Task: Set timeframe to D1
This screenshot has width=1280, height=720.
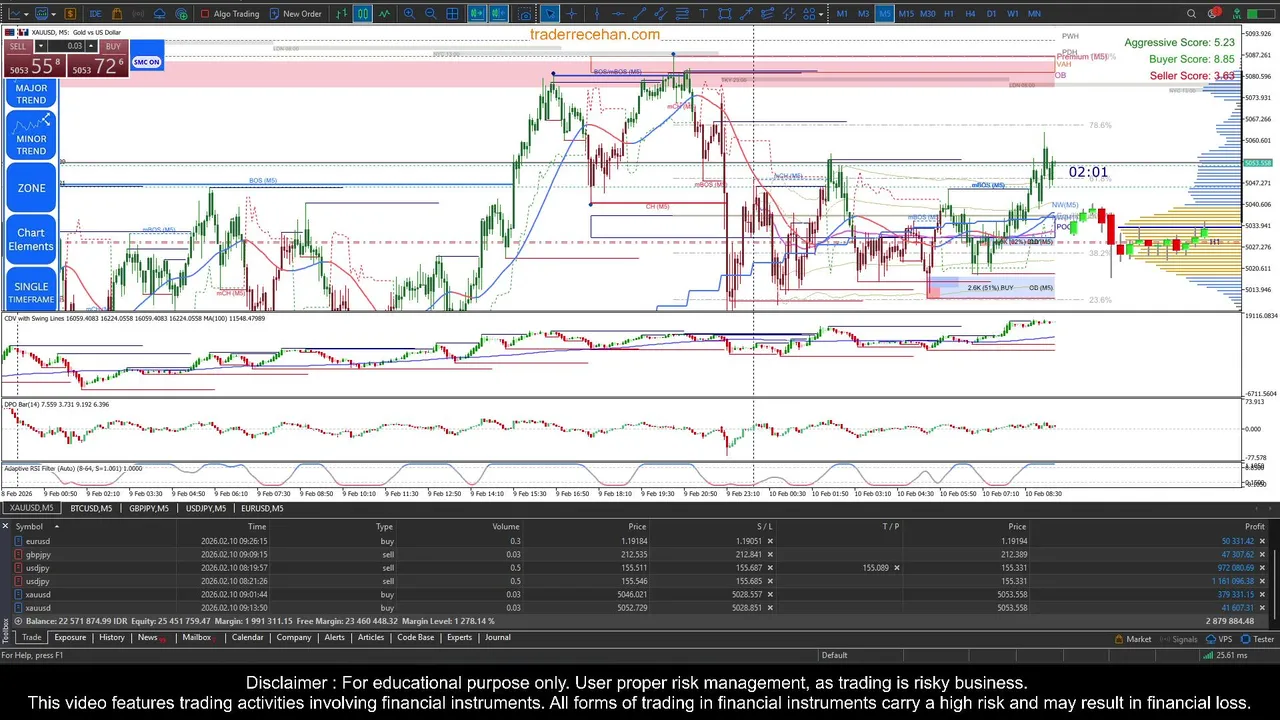Action: click(991, 14)
